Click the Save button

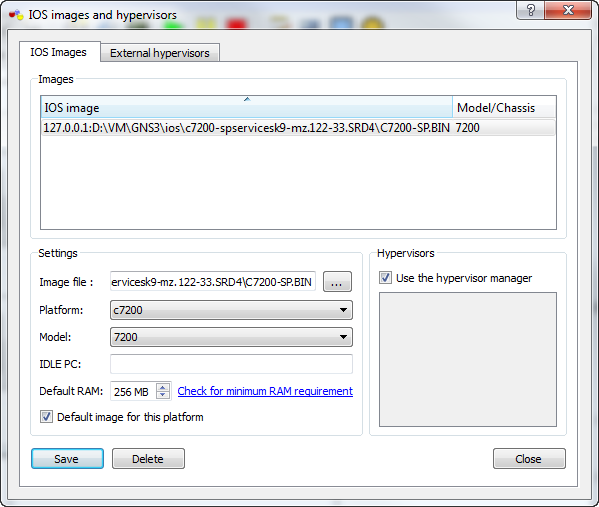click(x=67, y=458)
